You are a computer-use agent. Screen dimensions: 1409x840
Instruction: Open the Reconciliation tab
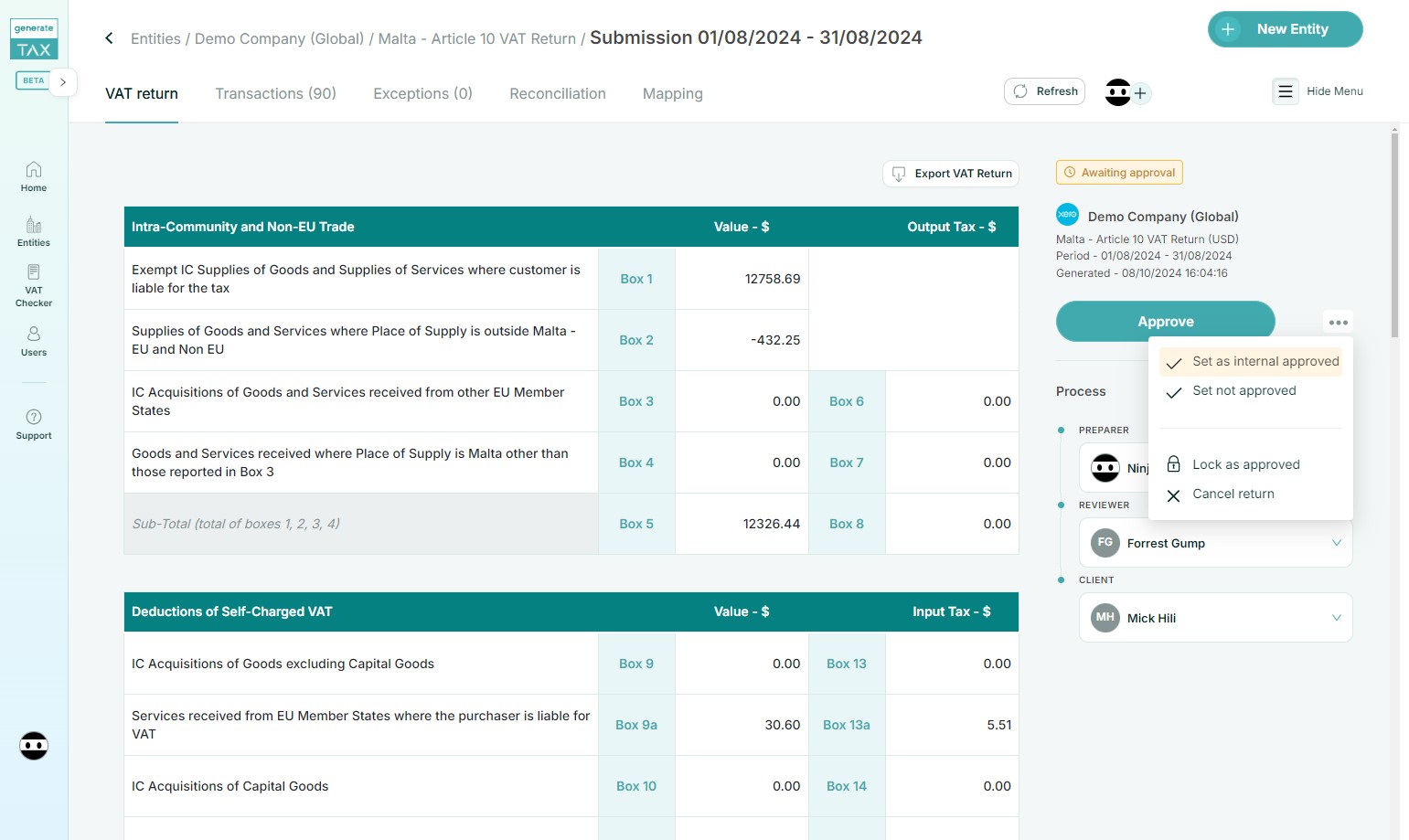pos(557,93)
